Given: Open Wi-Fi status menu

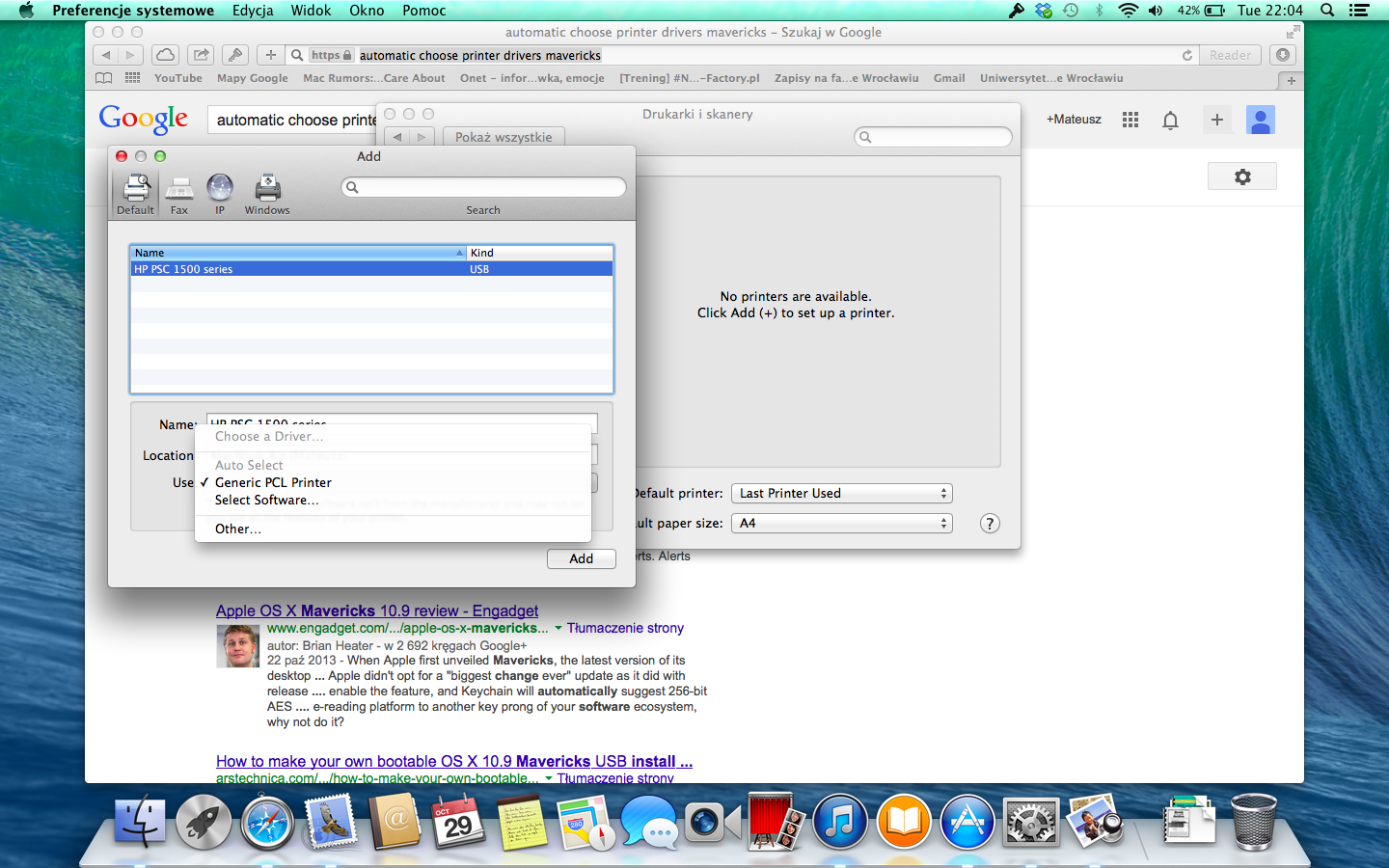Looking at the screenshot, I should point(1128,11).
